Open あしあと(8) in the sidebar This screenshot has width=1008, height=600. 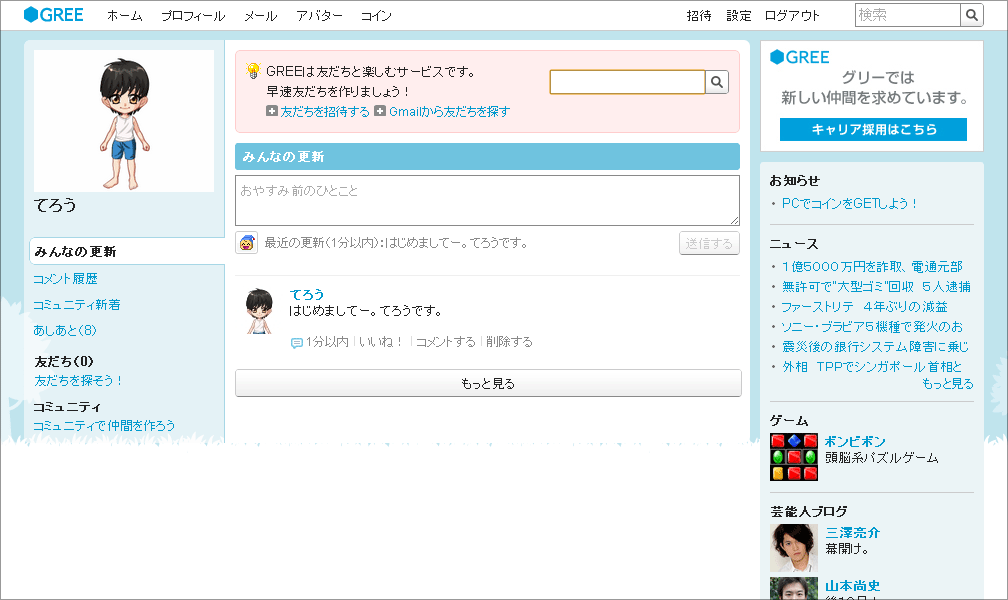[65, 330]
